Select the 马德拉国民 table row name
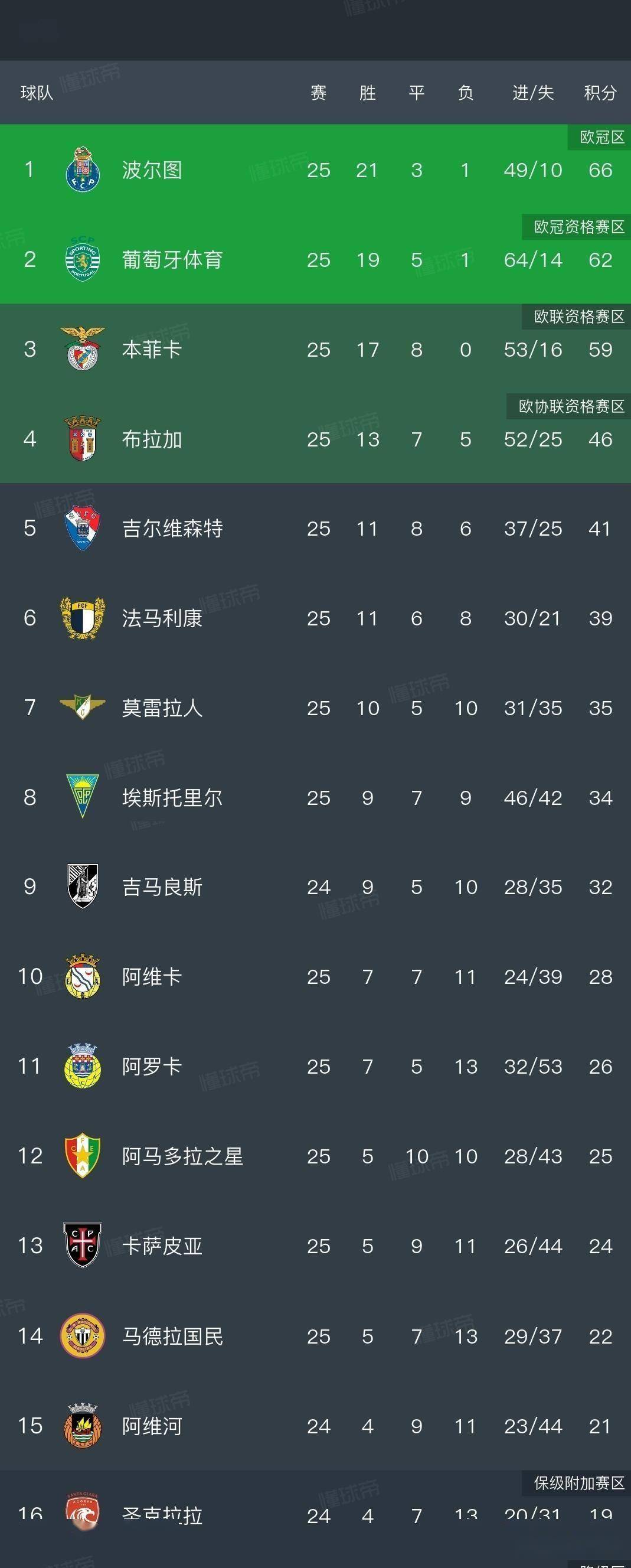This screenshot has height=1568, width=631. click(x=172, y=1336)
